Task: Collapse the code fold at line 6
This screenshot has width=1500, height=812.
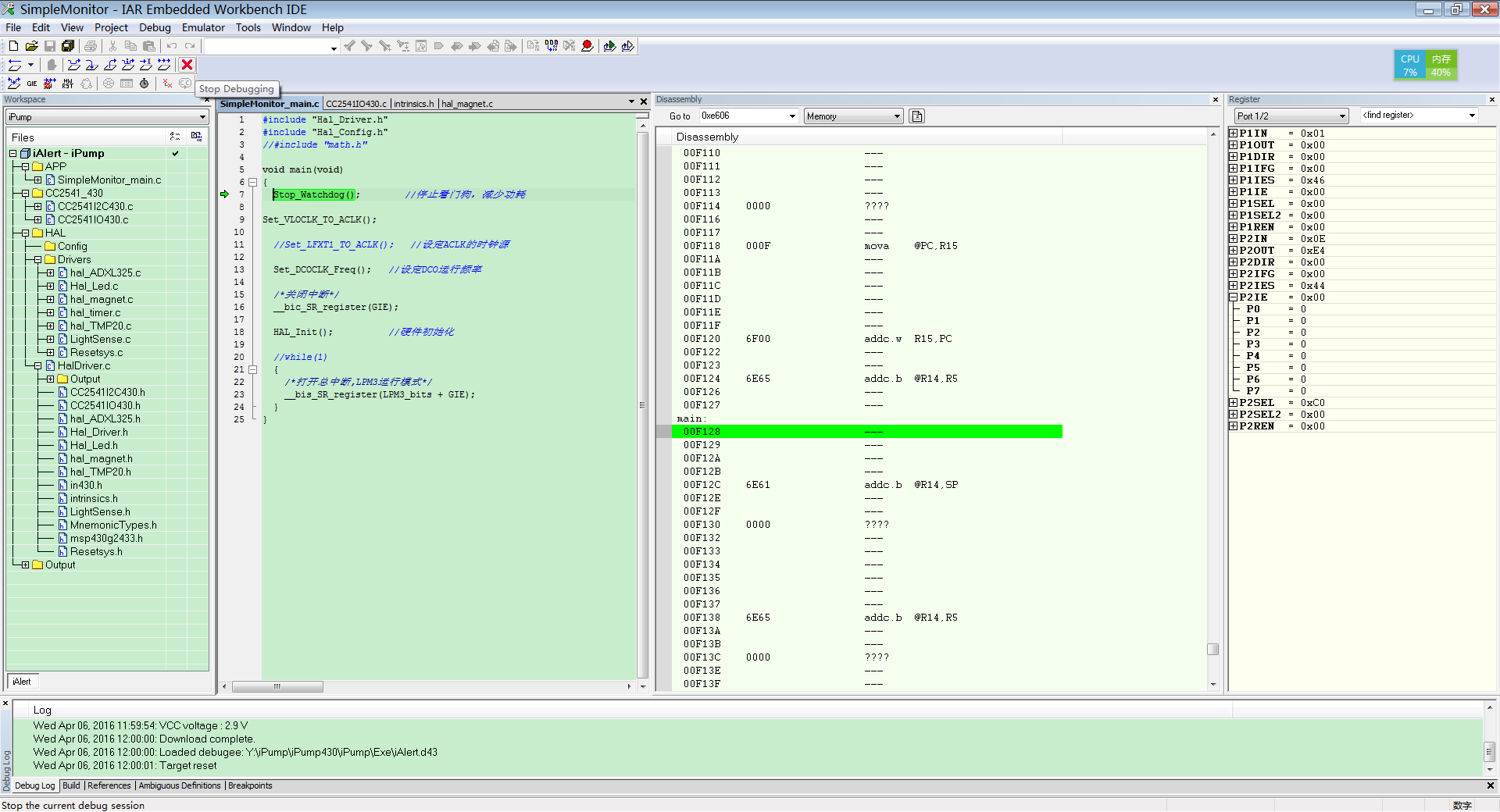Action: click(252, 182)
